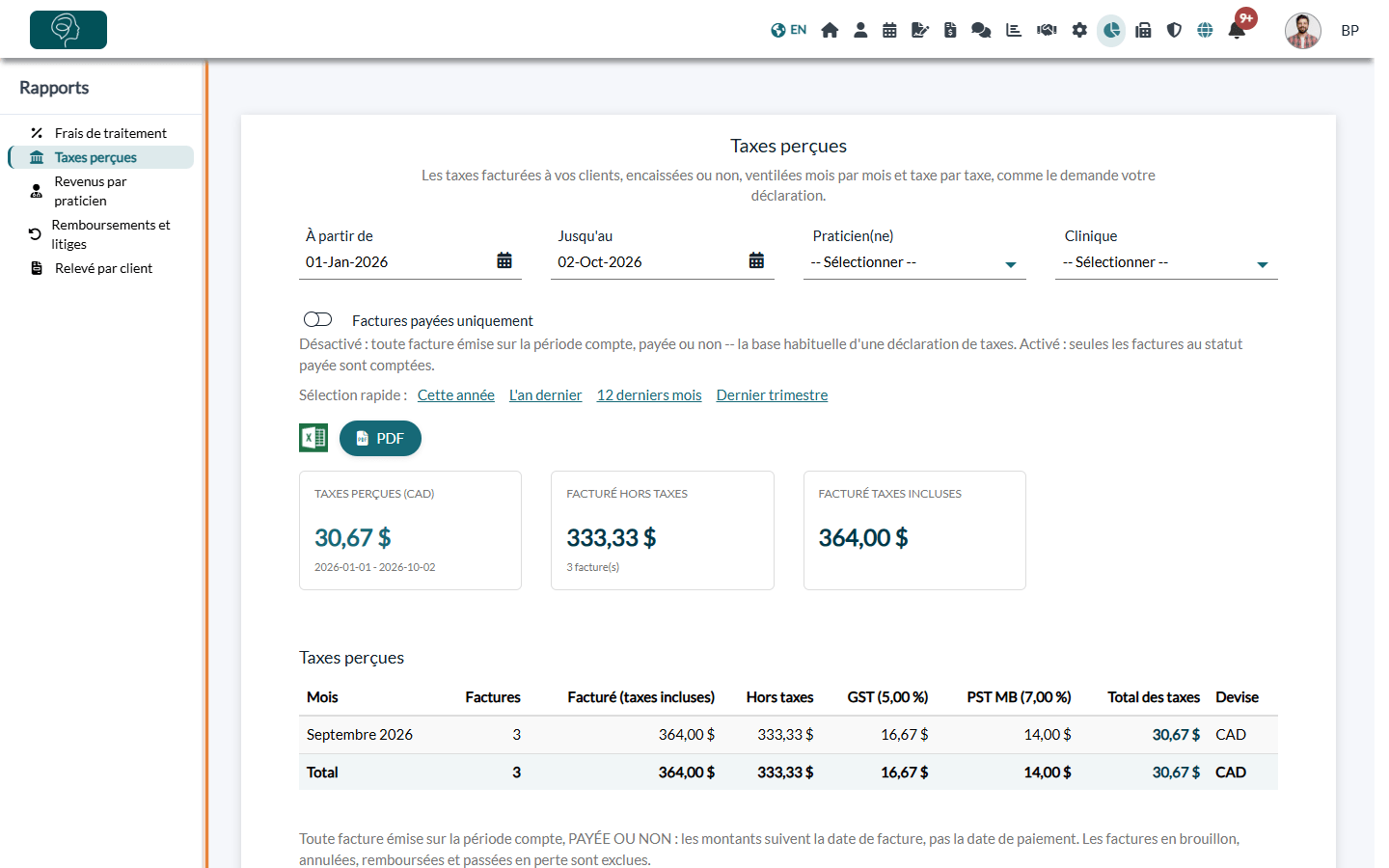The width and height of the screenshot is (1389, 868).
Task: Open the bar chart list icon
Action: pos(1014,30)
